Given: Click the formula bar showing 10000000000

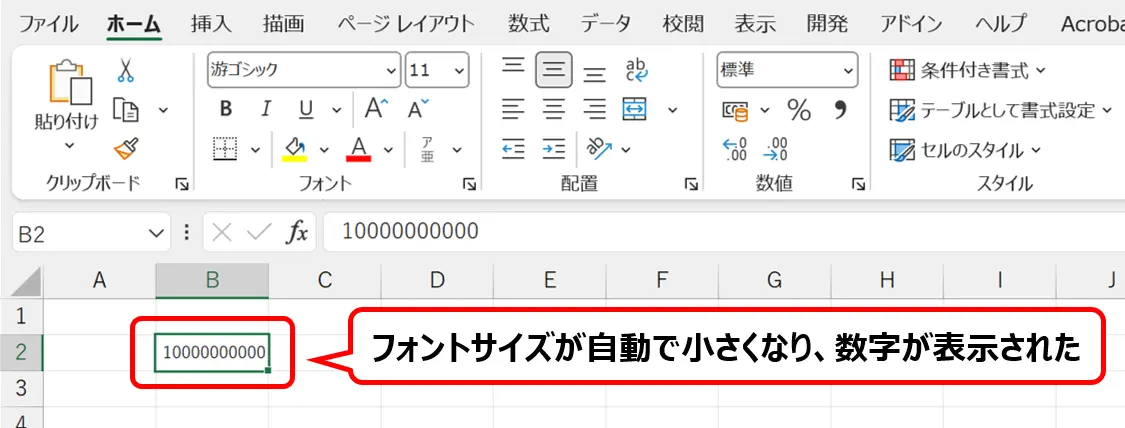Looking at the screenshot, I should pos(724,232).
